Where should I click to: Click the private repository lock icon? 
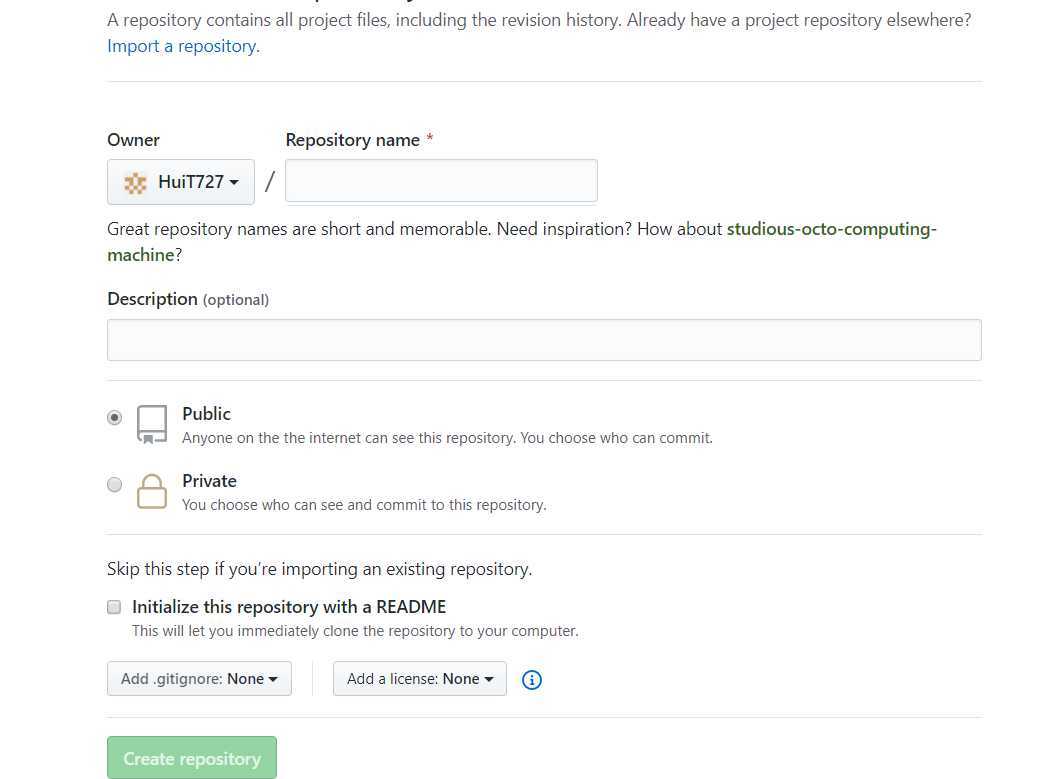pos(152,492)
